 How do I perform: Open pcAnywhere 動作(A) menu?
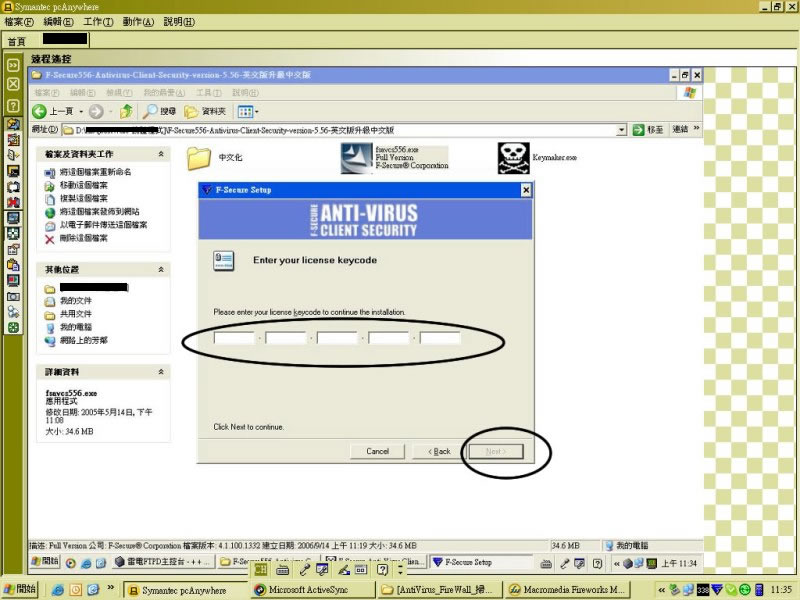[x=138, y=22]
